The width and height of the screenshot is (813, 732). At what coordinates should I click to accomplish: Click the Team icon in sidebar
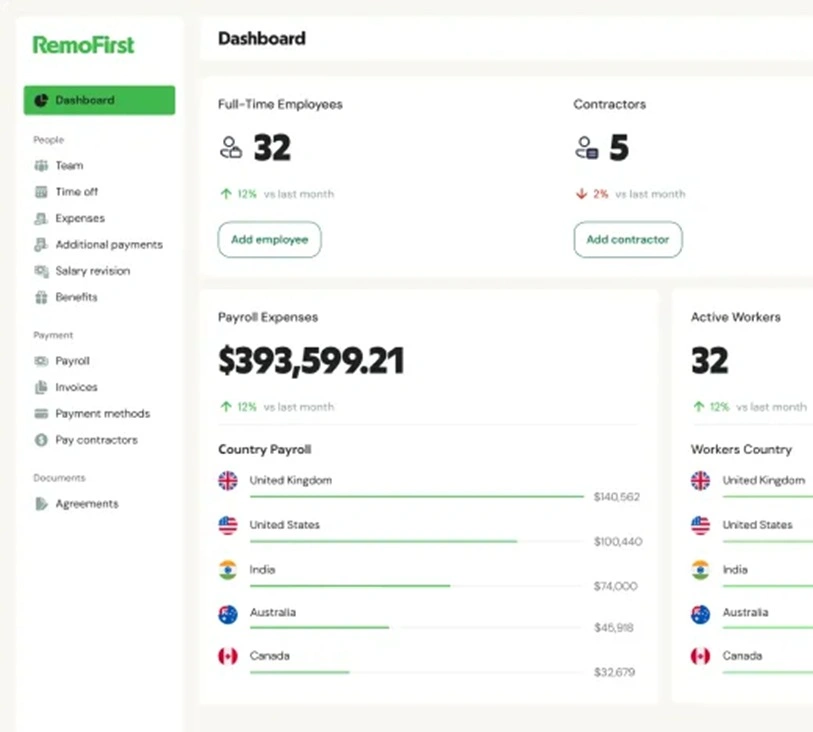pyautogui.click(x=41, y=166)
